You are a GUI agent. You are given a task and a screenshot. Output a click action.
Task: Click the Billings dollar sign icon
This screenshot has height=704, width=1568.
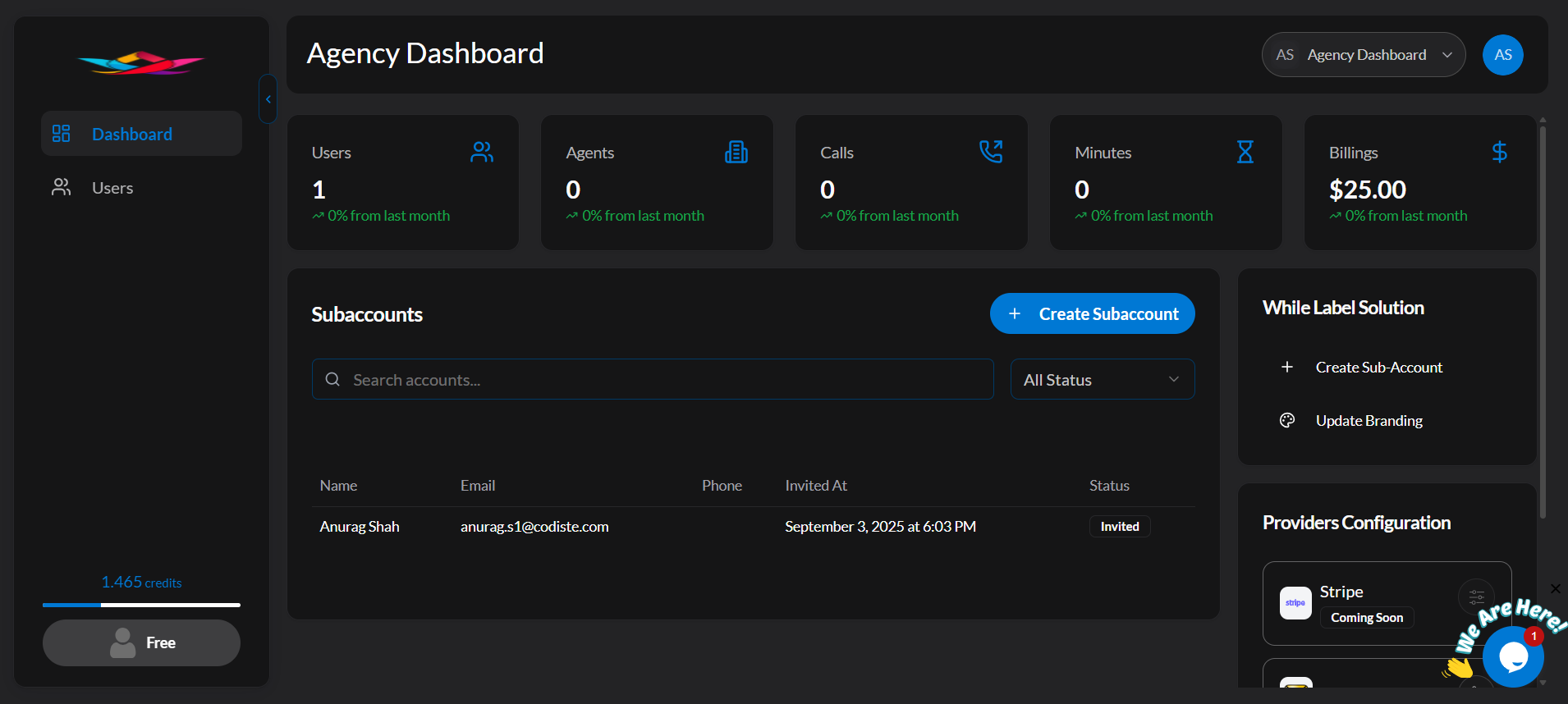pyautogui.click(x=1499, y=152)
